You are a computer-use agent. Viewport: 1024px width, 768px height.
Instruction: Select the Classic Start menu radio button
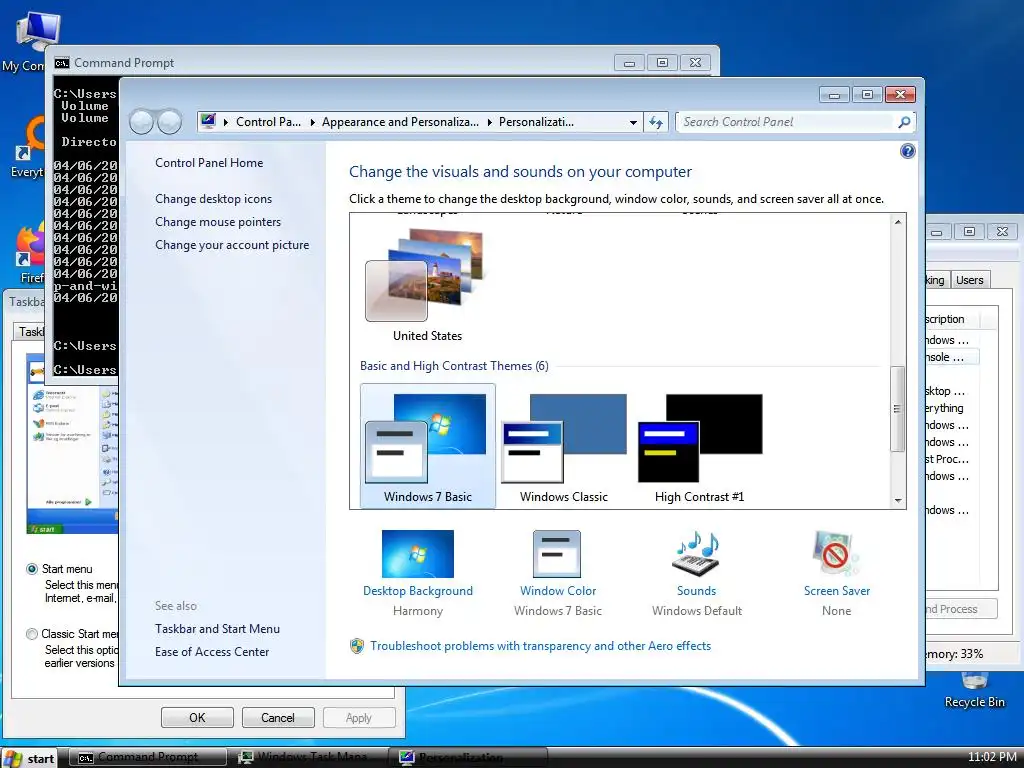click(x=31, y=634)
